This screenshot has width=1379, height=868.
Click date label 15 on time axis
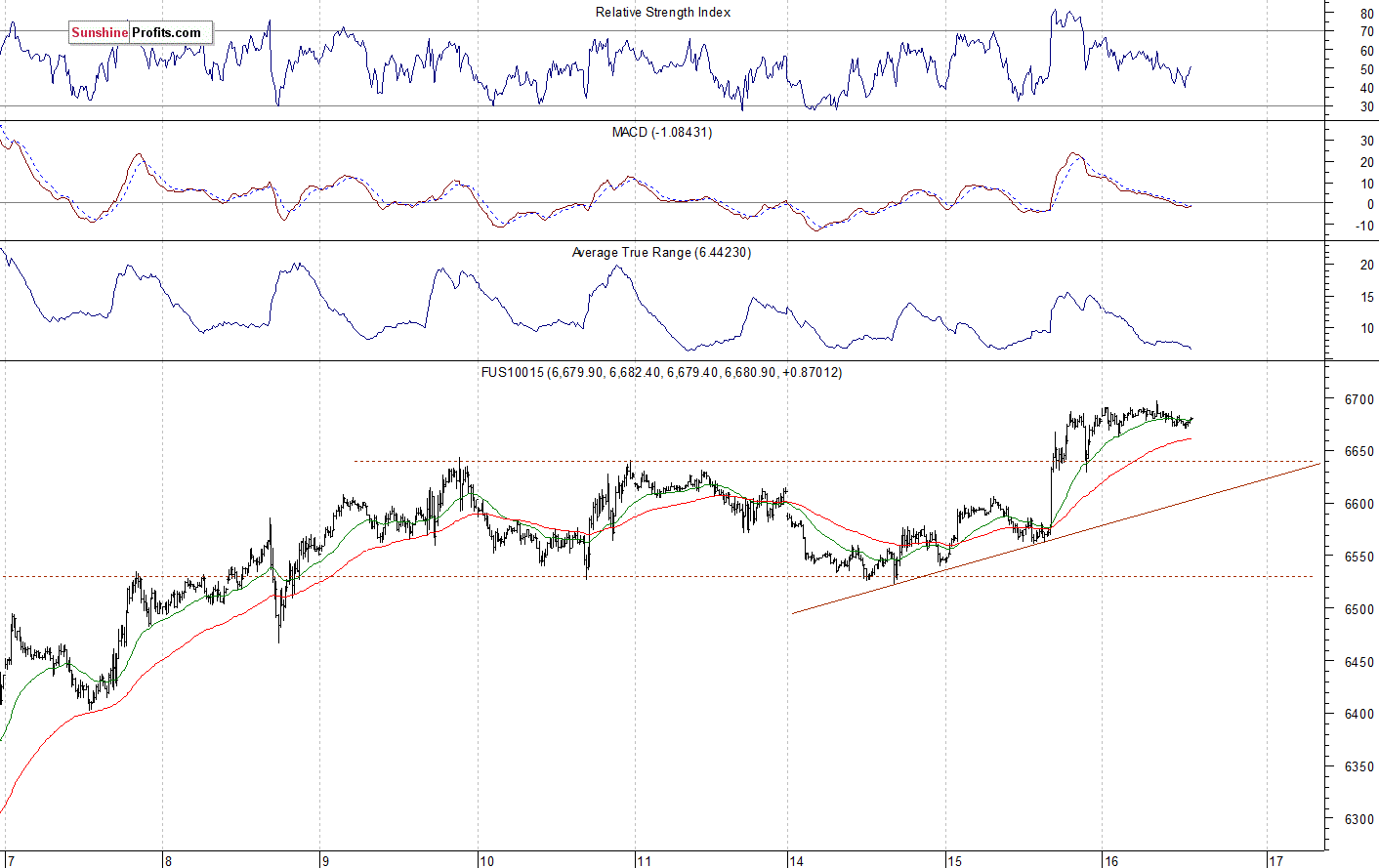[x=954, y=861]
